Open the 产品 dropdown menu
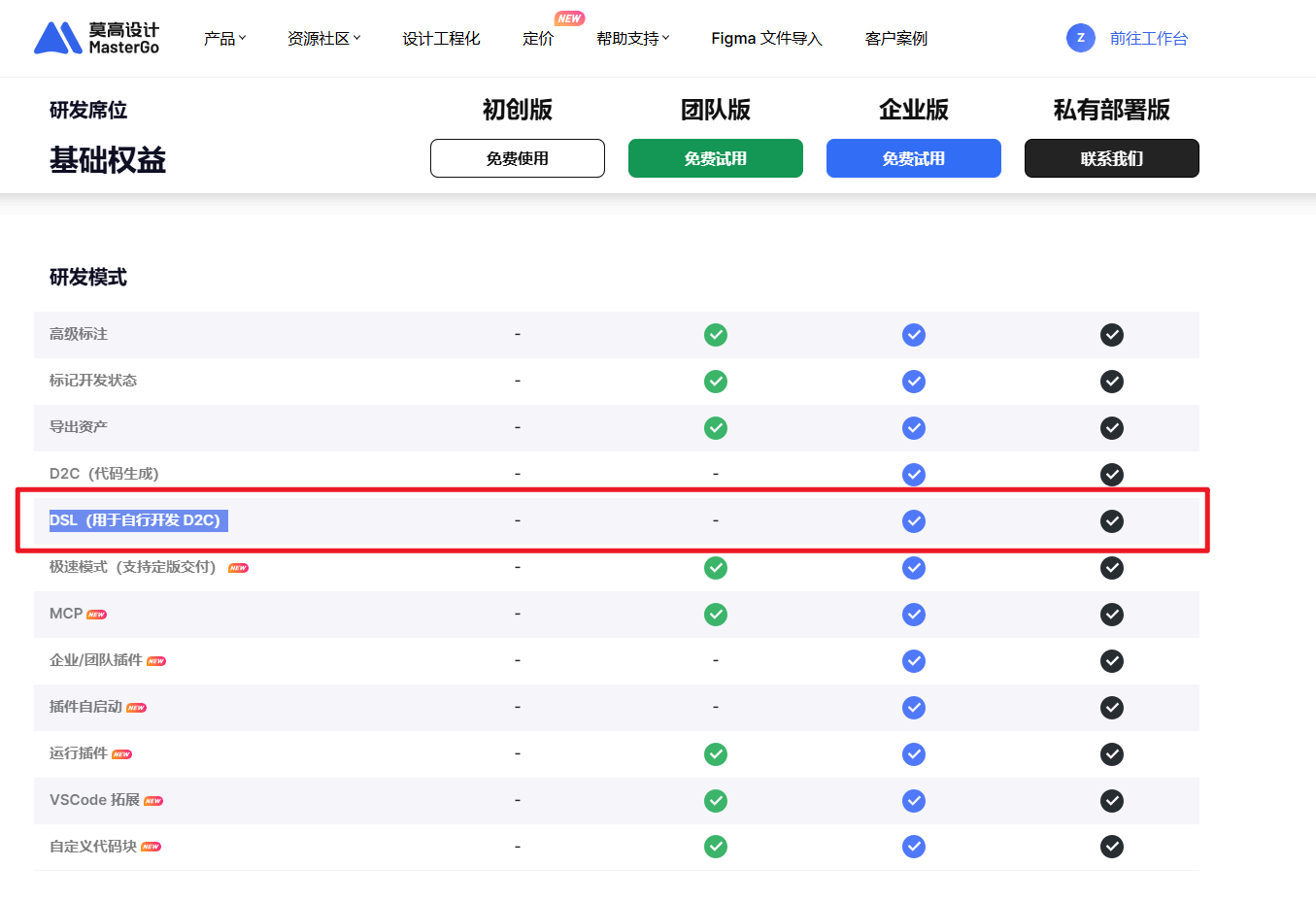Screen dimensions: 1316x901 224,38
